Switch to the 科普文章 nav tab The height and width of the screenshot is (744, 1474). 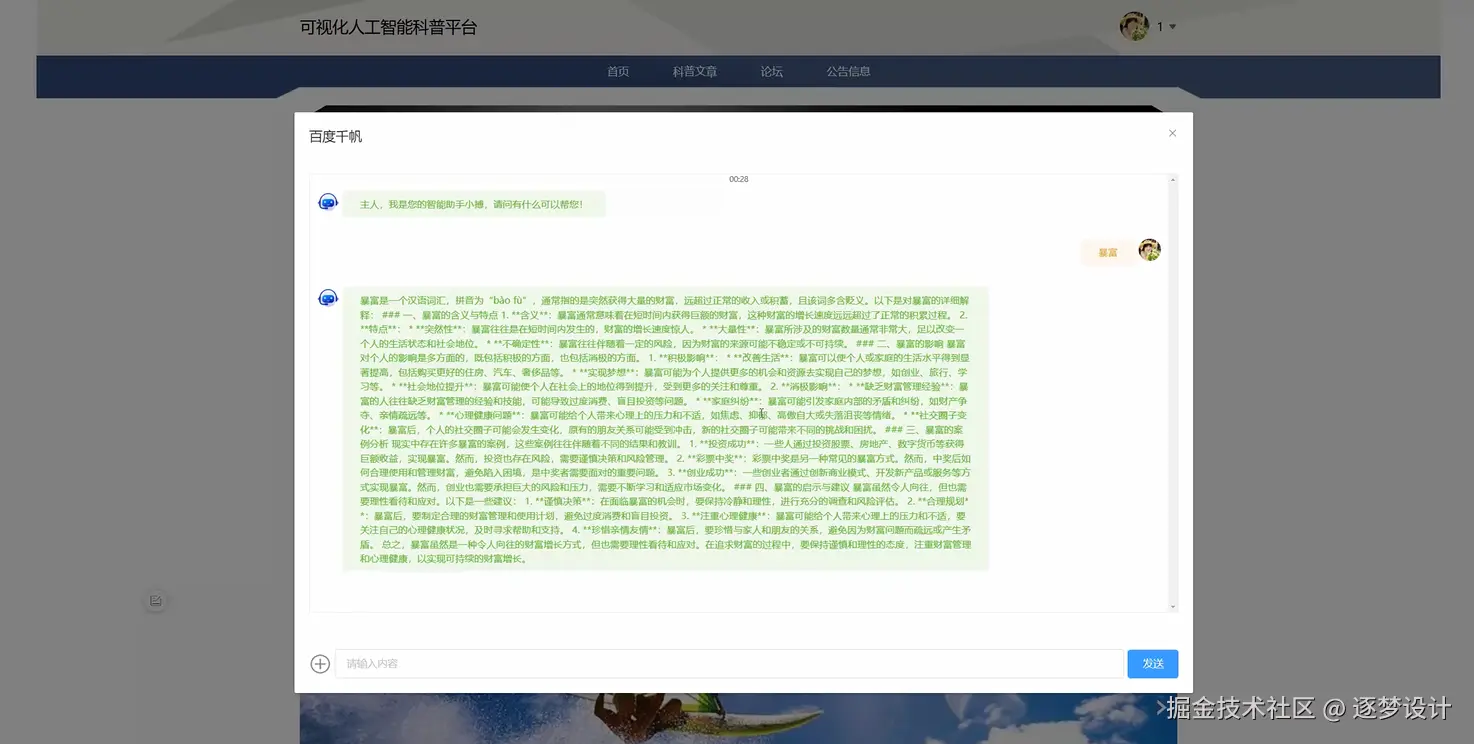(x=694, y=71)
